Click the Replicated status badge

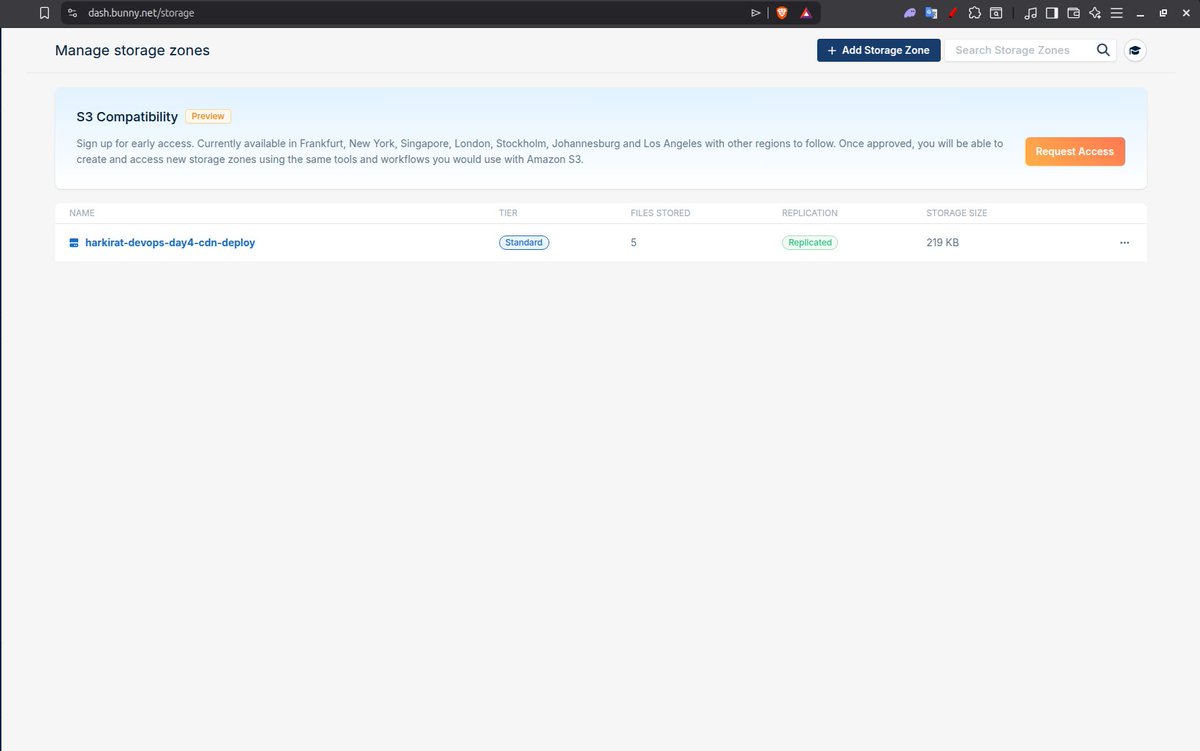click(x=810, y=243)
